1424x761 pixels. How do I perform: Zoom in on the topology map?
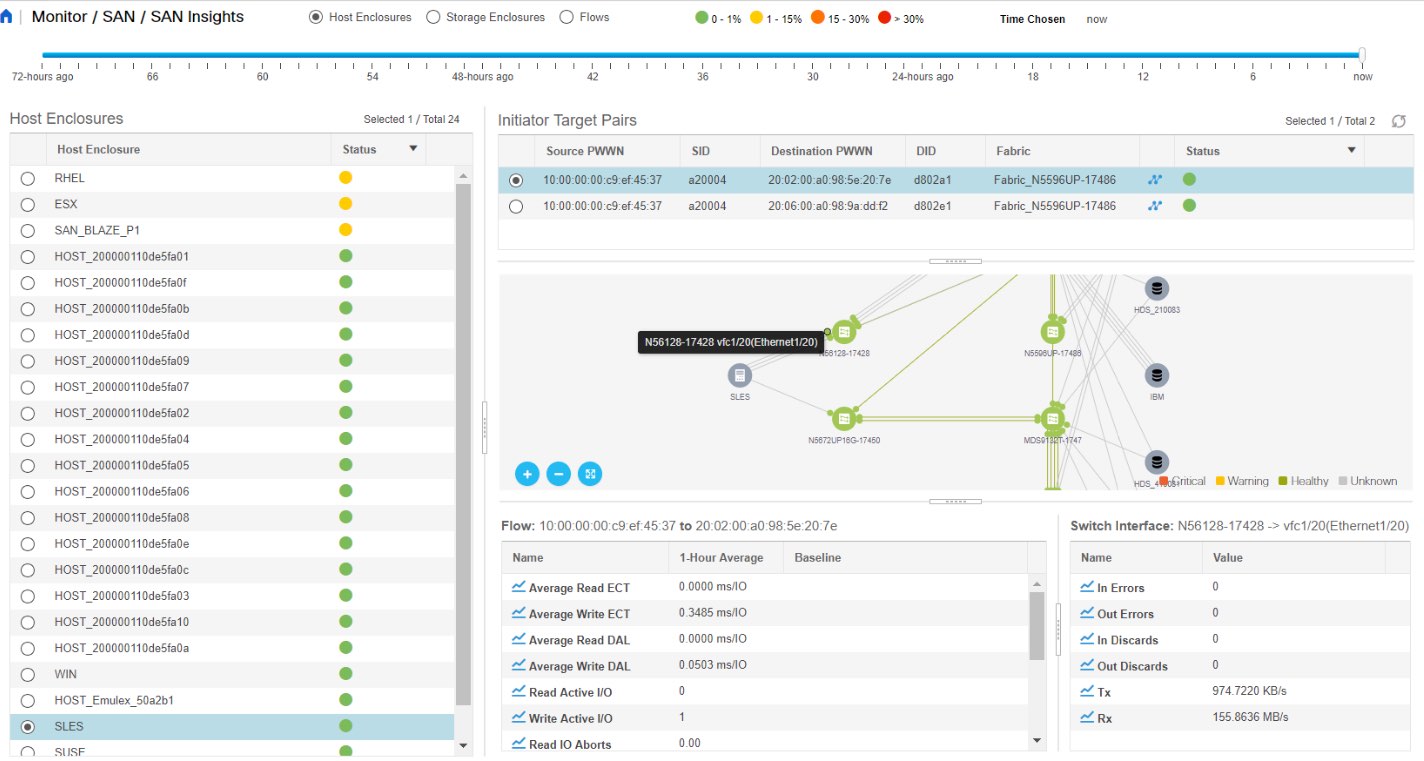pos(527,474)
